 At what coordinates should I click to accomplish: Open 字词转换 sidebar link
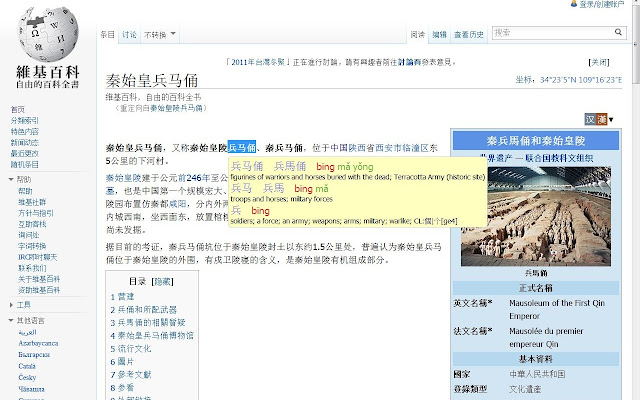pyautogui.click(x=32, y=246)
